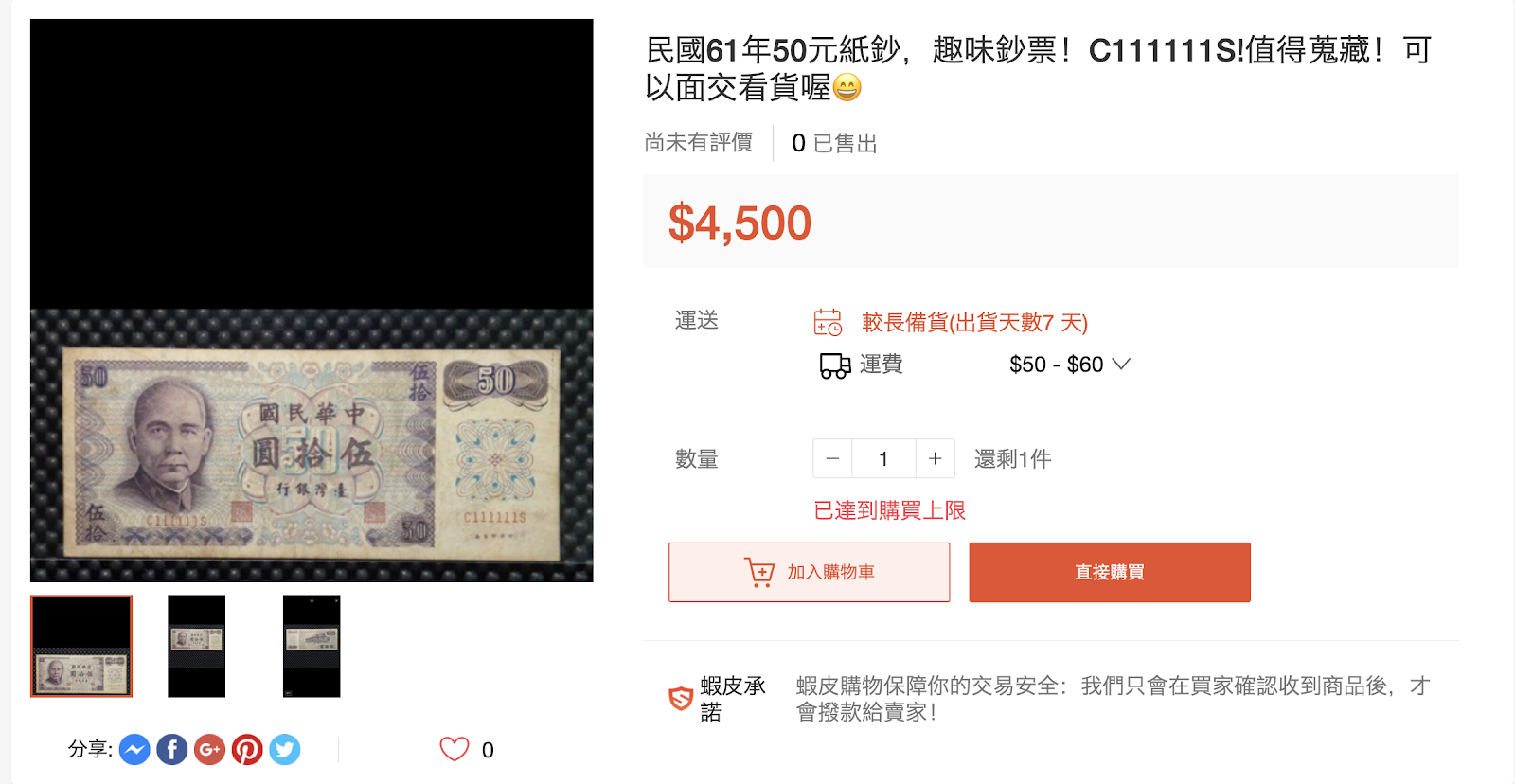Click the Shopee guarantee shield icon
Viewport: 1515px width, 784px height.
pyautogui.click(x=681, y=699)
